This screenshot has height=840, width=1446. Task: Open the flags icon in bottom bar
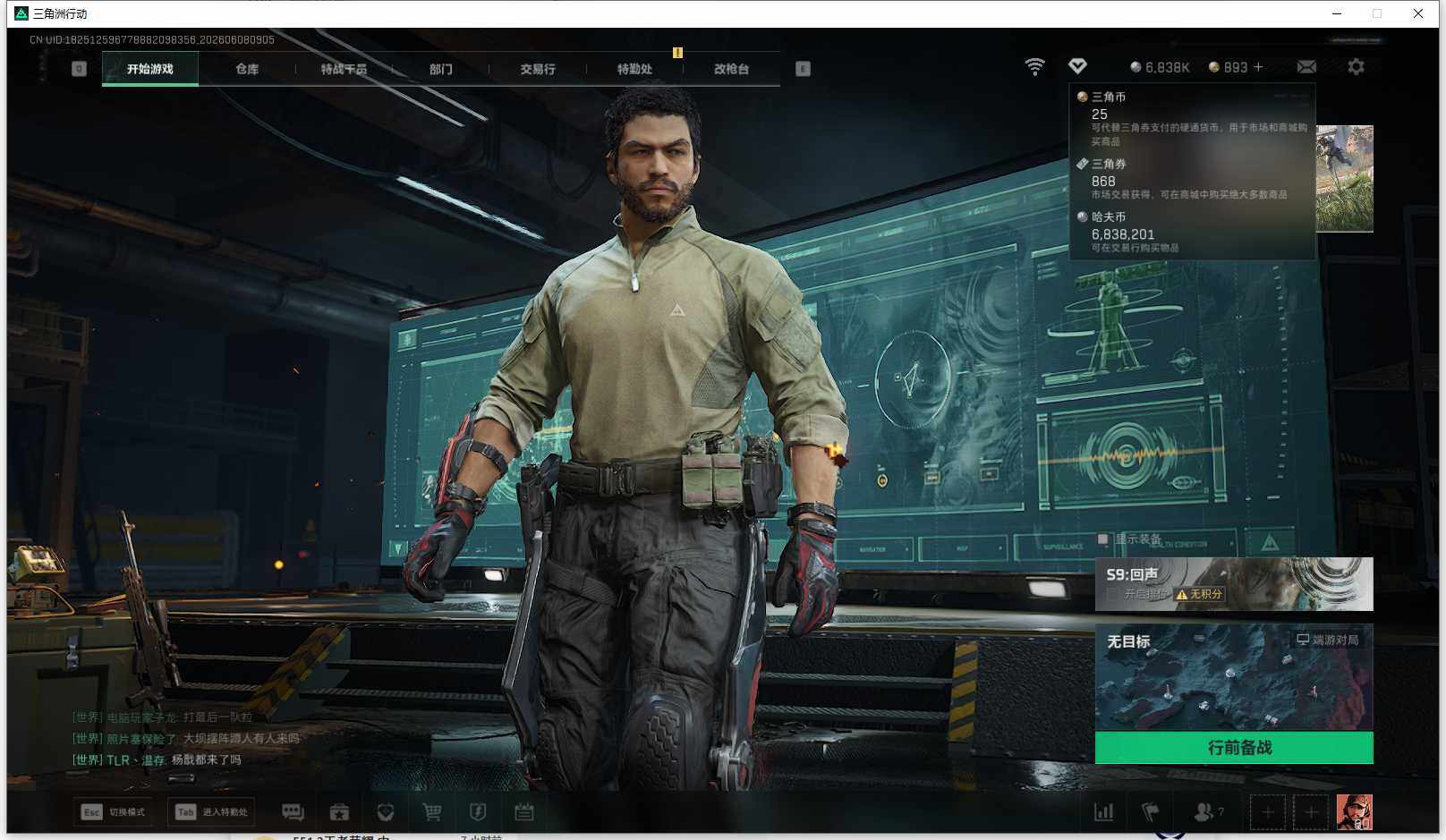pyautogui.click(x=1151, y=812)
